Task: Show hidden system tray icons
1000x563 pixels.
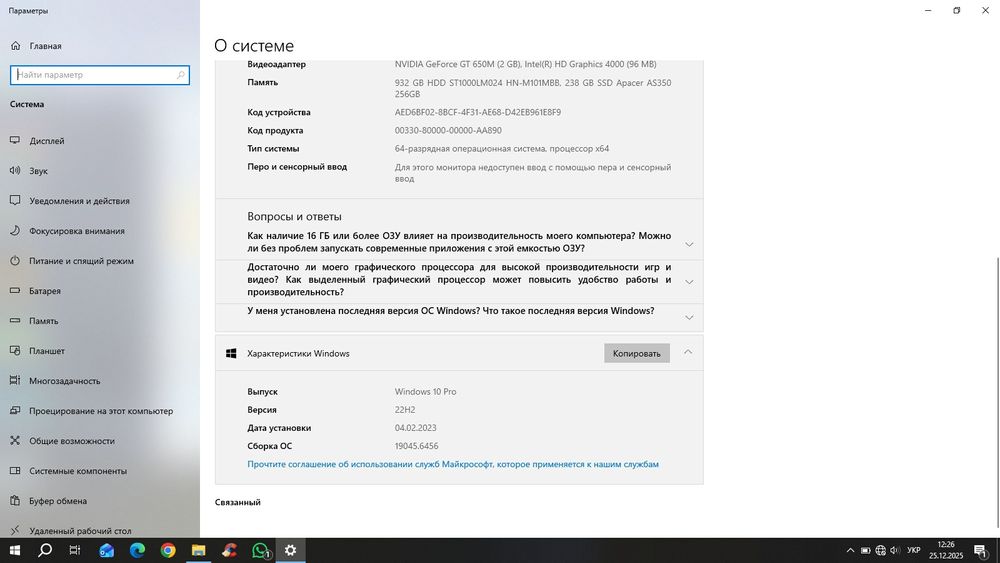Action: (x=850, y=550)
